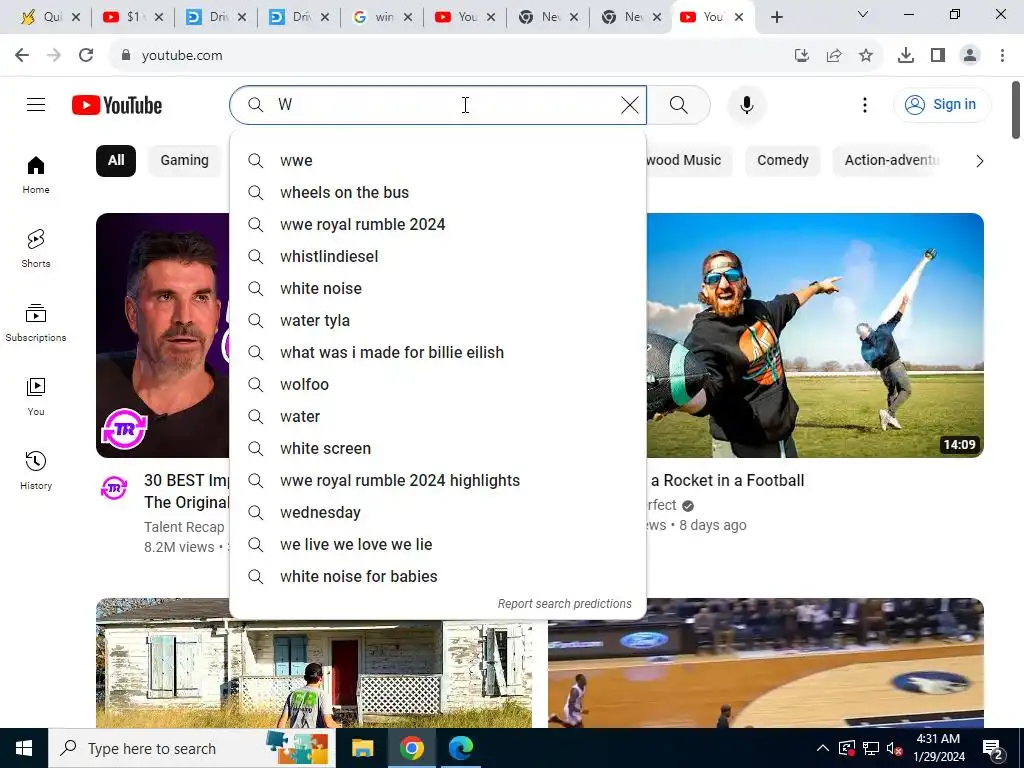Open Subscriptions in the sidebar
Viewport: 1024px width, 768px height.
point(36,323)
